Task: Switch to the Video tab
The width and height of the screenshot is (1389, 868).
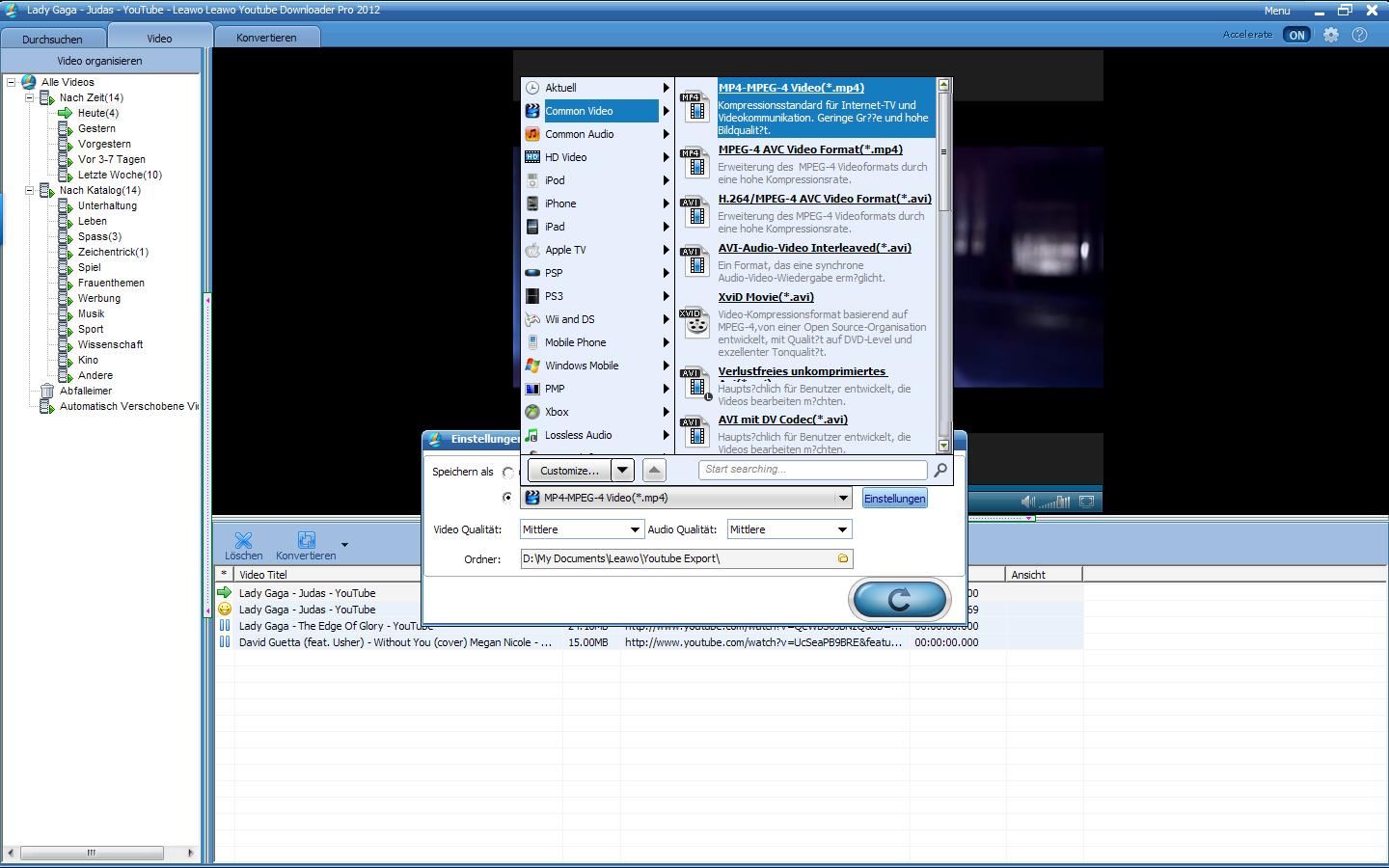Action: [159, 38]
